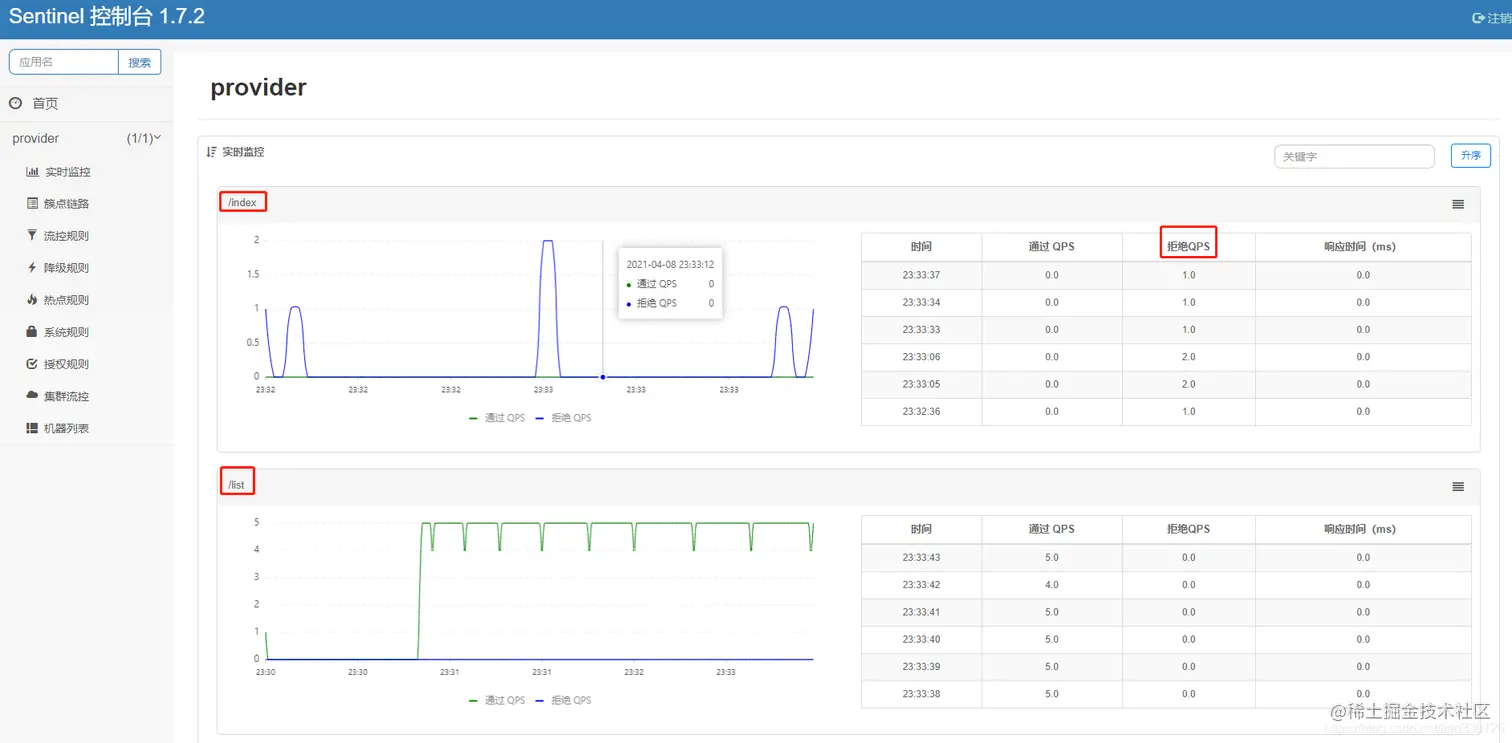Click the /index resource title
Image resolution: width=1512 pixels, height=743 pixels.
[242, 202]
